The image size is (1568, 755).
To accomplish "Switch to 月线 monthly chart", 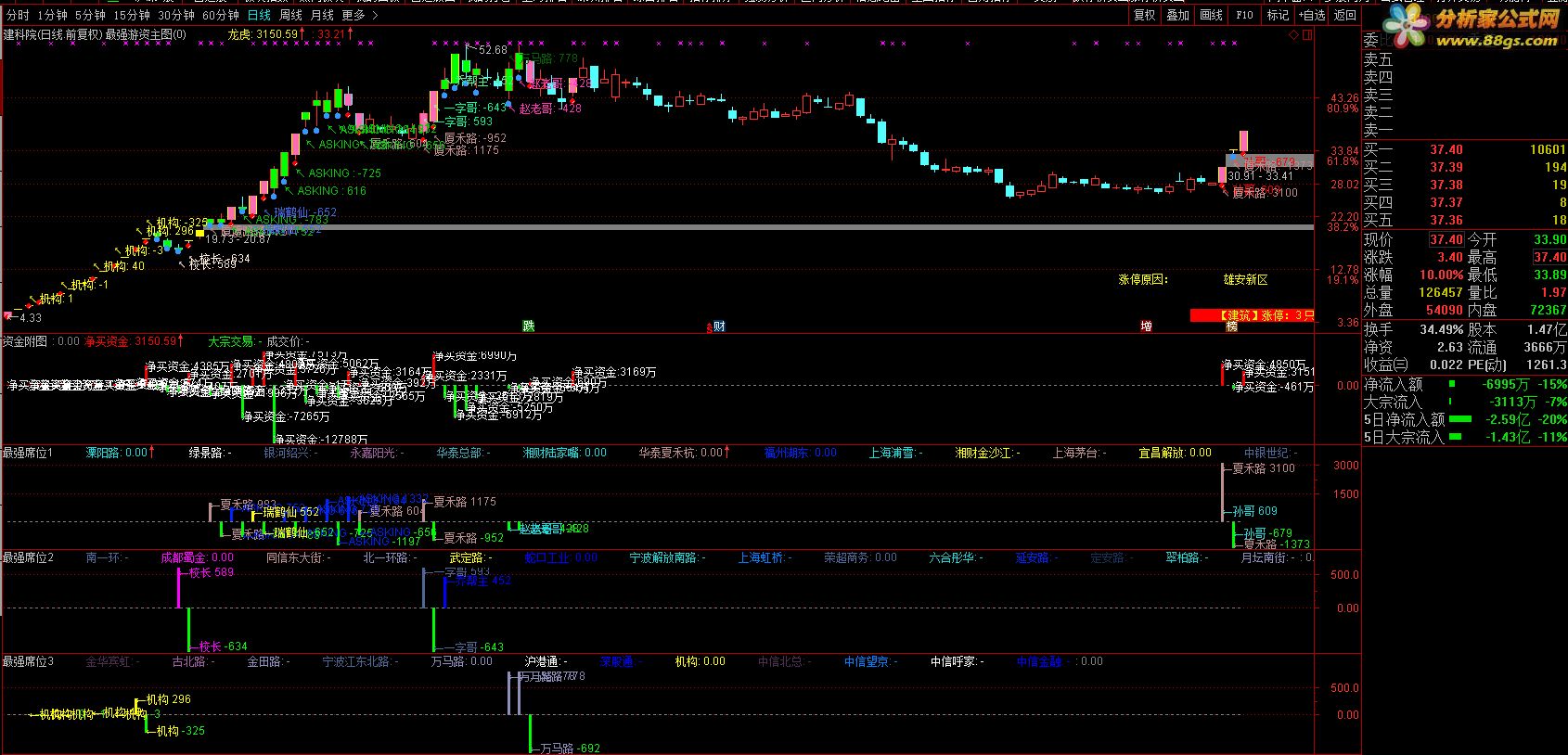I will click(x=322, y=15).
